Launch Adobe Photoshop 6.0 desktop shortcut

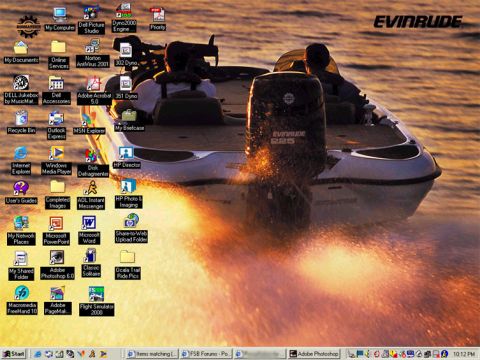pyautogui.click(x=57, y=265)
